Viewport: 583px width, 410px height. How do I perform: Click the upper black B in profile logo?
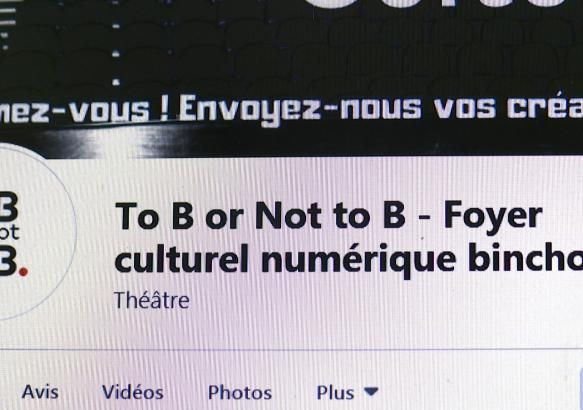click(x=8, y=206)
